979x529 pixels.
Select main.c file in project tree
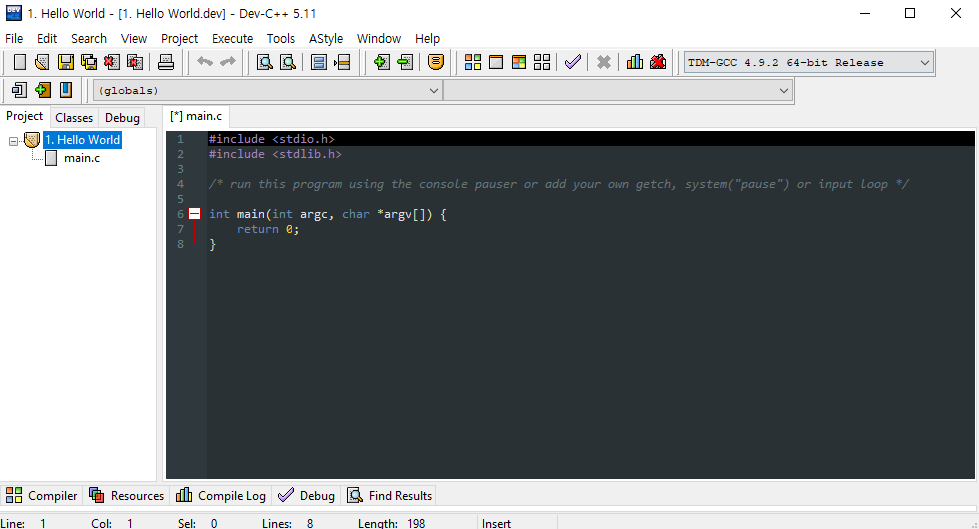tap(82, 158)
